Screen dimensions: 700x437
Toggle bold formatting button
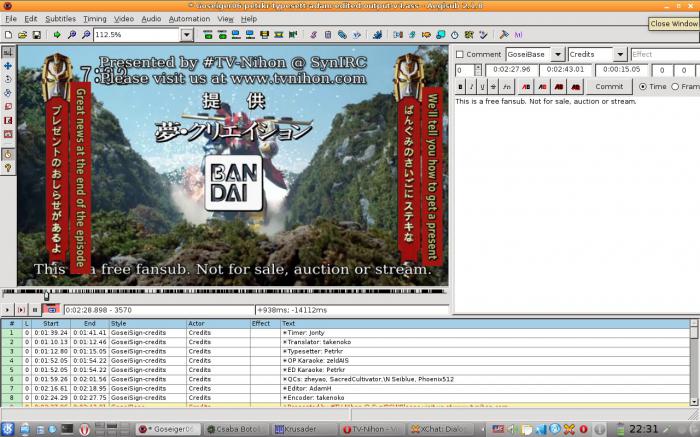[x=460, y=87]
